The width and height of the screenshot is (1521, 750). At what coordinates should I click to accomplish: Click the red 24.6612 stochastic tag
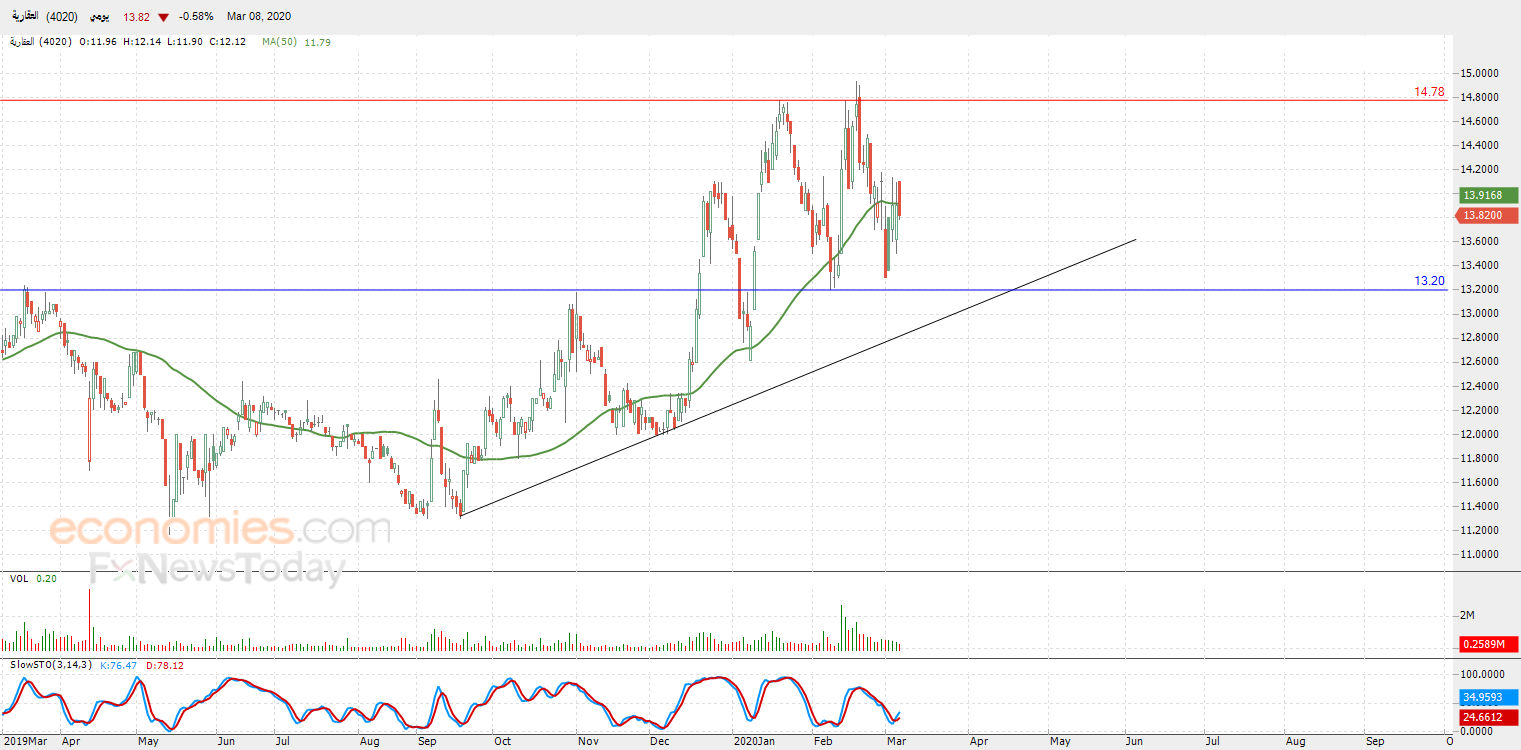tap(1489, 716)
